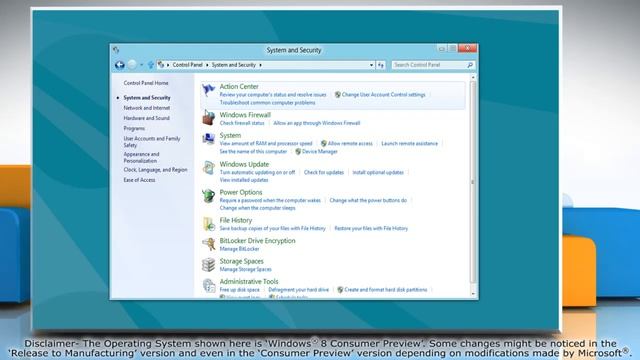Screen dimensions: 640x360
Task: Click the Forward navigation arrow
Action: click(132, 65)
